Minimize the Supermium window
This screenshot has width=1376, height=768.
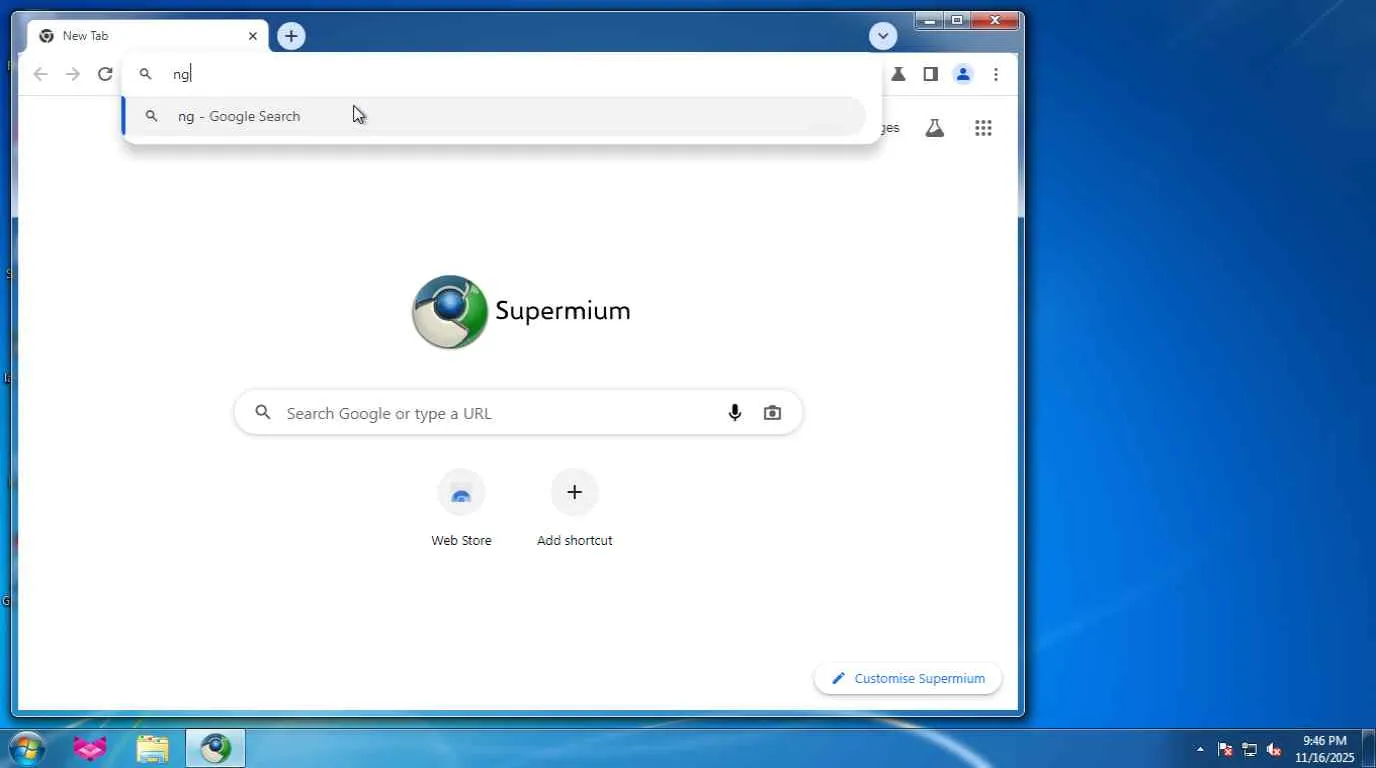[x=929, y=20]
